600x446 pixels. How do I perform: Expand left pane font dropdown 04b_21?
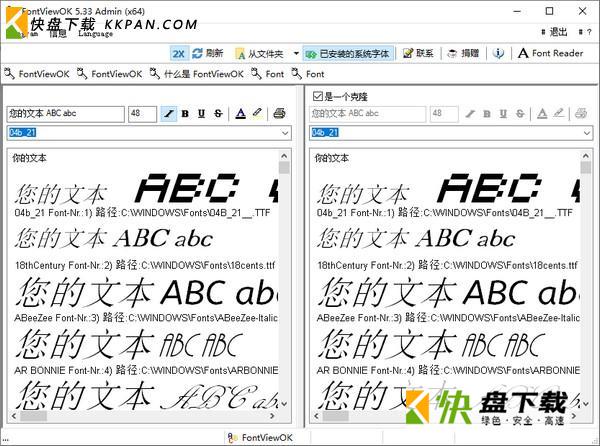pyautogui.click(x=285, y=133)
